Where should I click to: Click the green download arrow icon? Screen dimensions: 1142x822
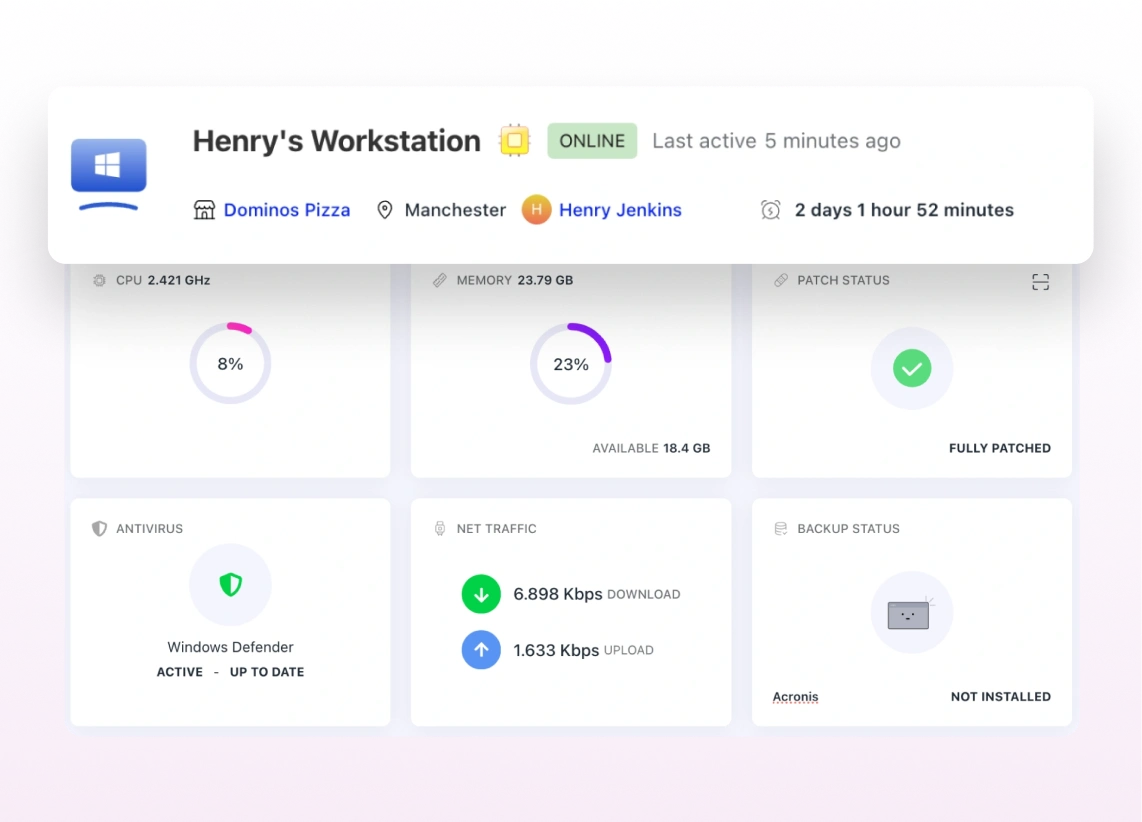point(481,594)
